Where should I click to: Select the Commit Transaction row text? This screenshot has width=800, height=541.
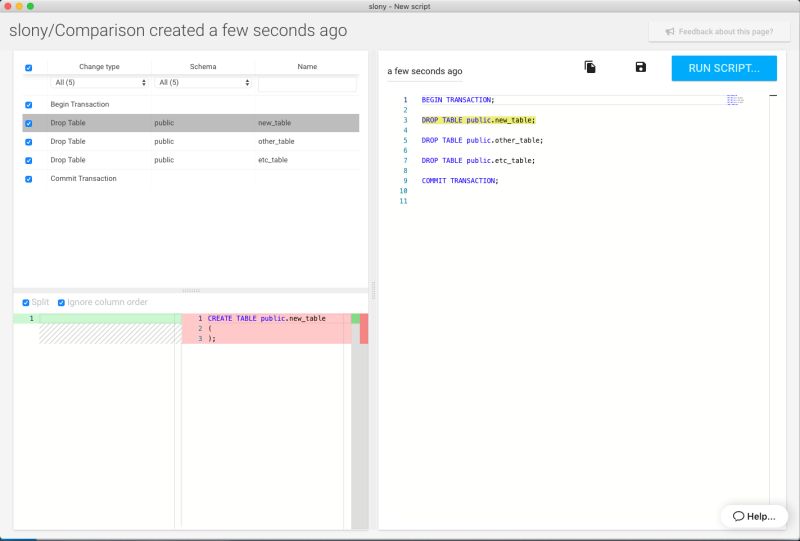[83, 178]
